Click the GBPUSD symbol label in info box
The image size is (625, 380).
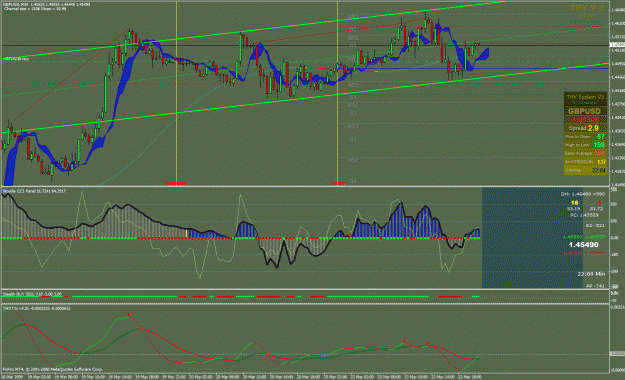coord(585,112)
